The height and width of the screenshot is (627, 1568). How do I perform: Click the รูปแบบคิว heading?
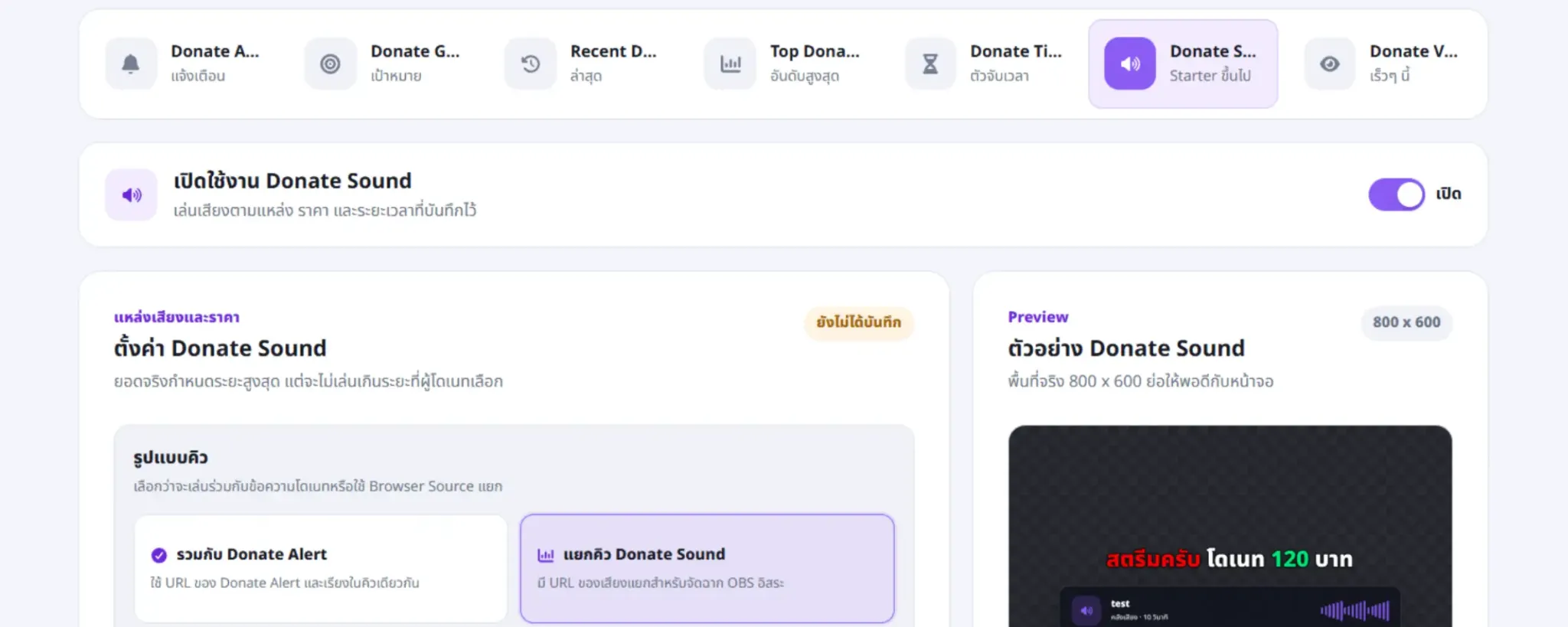(x=171, y=458)
